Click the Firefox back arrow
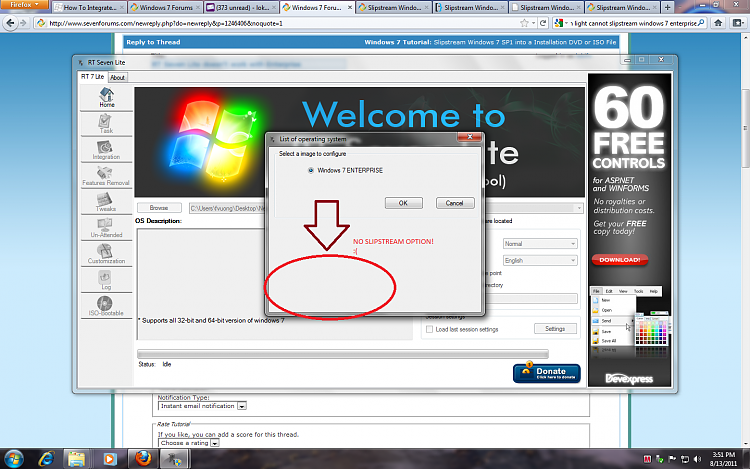750x469 pixels. pyautogui.click(x=11, y=23)
